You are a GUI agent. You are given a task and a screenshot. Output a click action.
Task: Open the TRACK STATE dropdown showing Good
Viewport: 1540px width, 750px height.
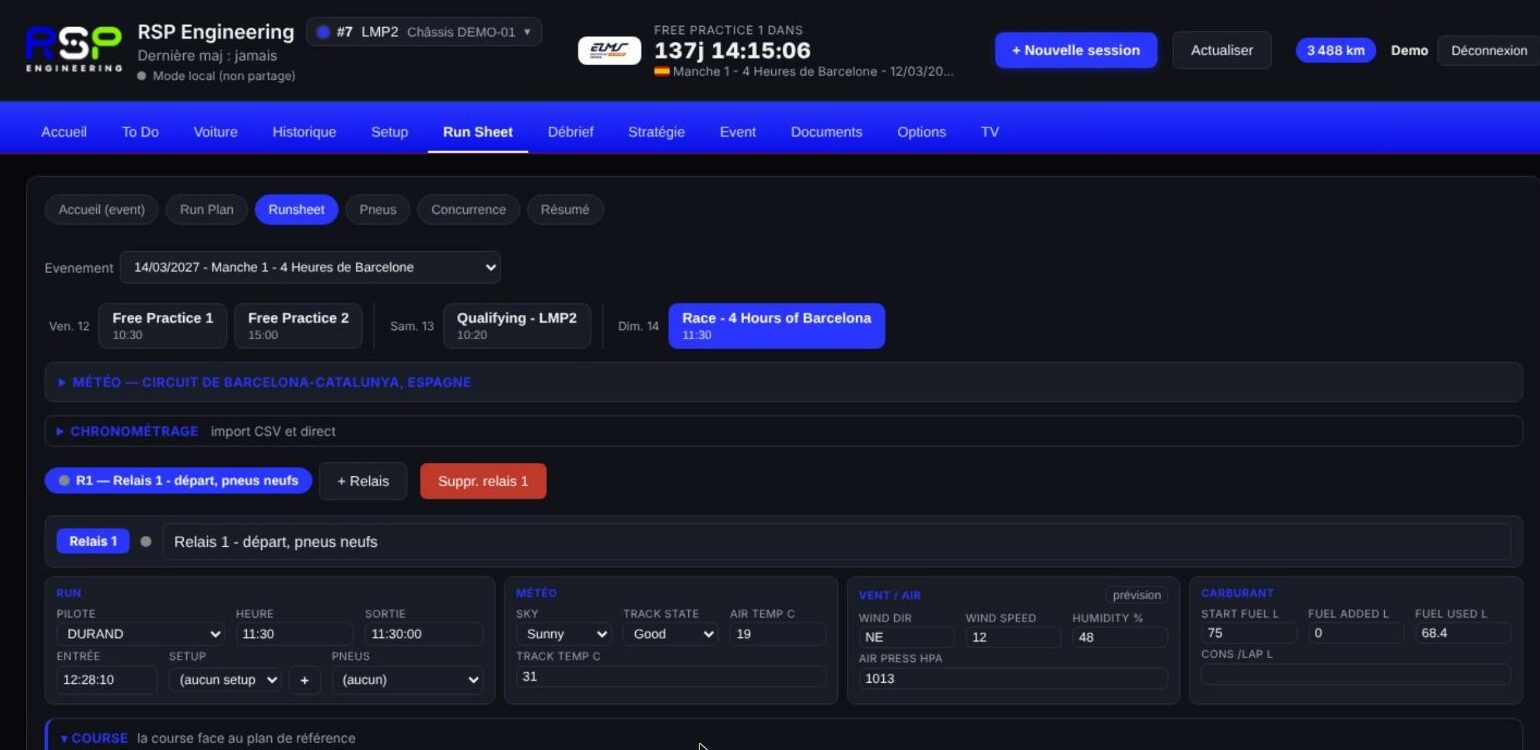tap(670, 634)
